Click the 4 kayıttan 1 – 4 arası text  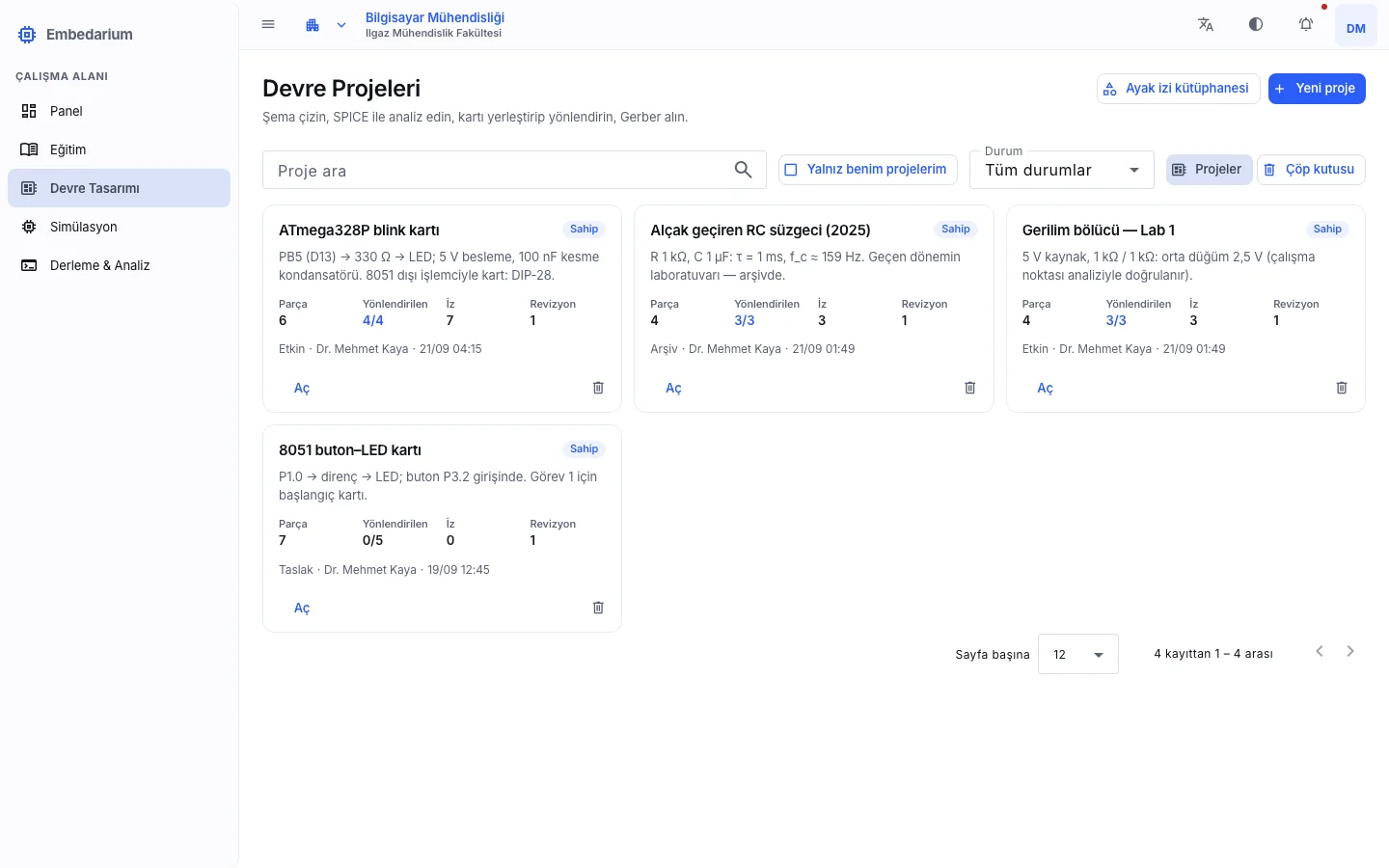[x=1213, y=654]
